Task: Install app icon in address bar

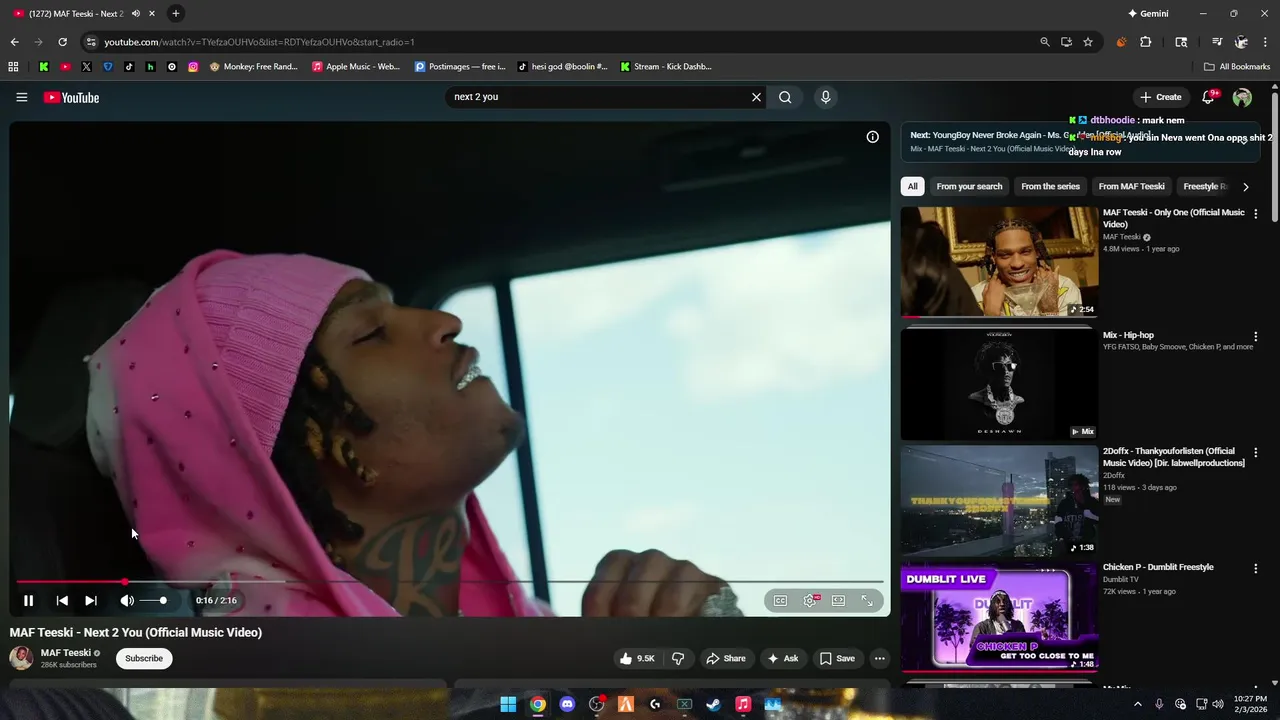Action: [x=1066, y=42]
